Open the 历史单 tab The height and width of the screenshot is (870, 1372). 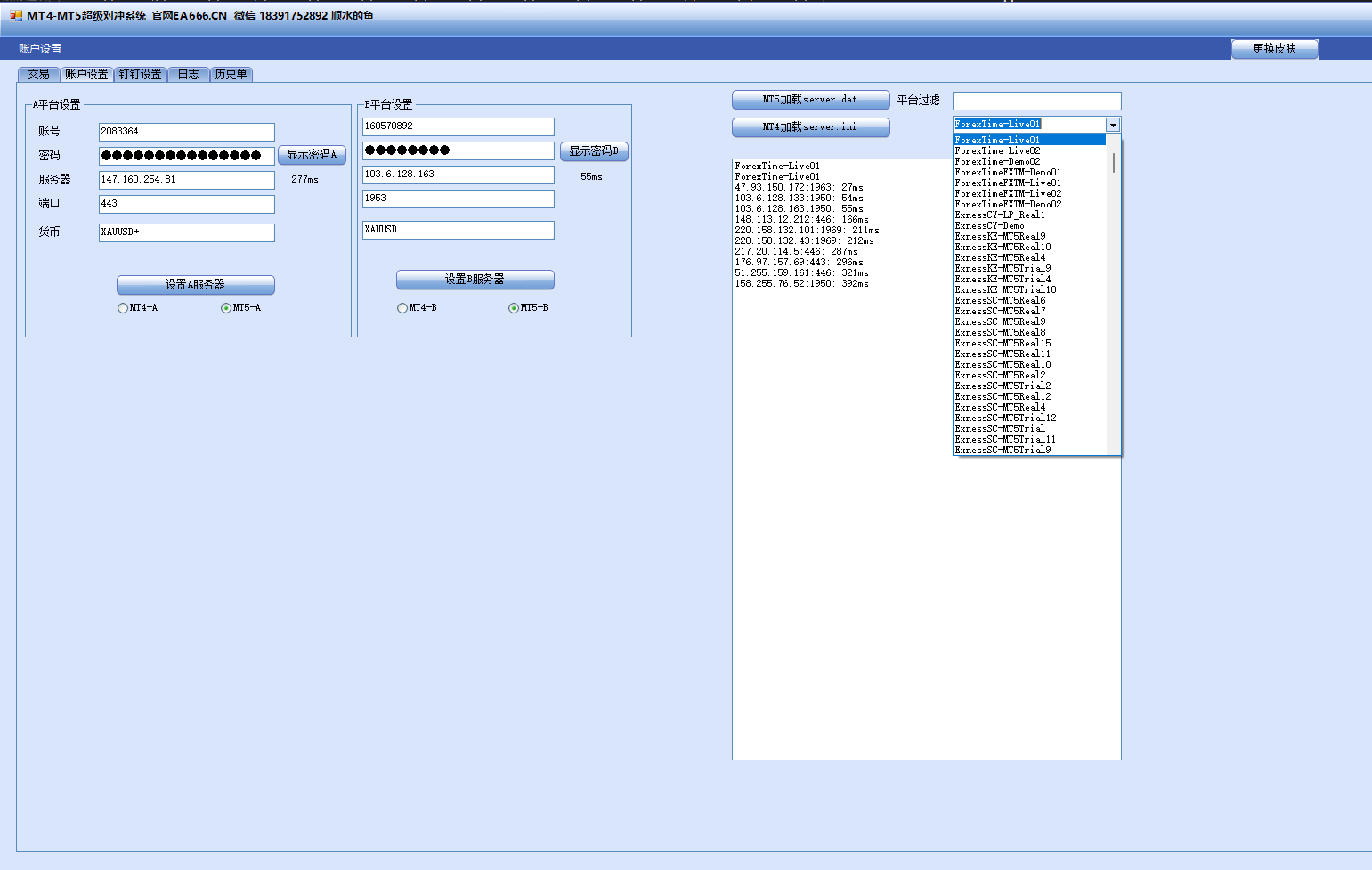click(231, 75)
